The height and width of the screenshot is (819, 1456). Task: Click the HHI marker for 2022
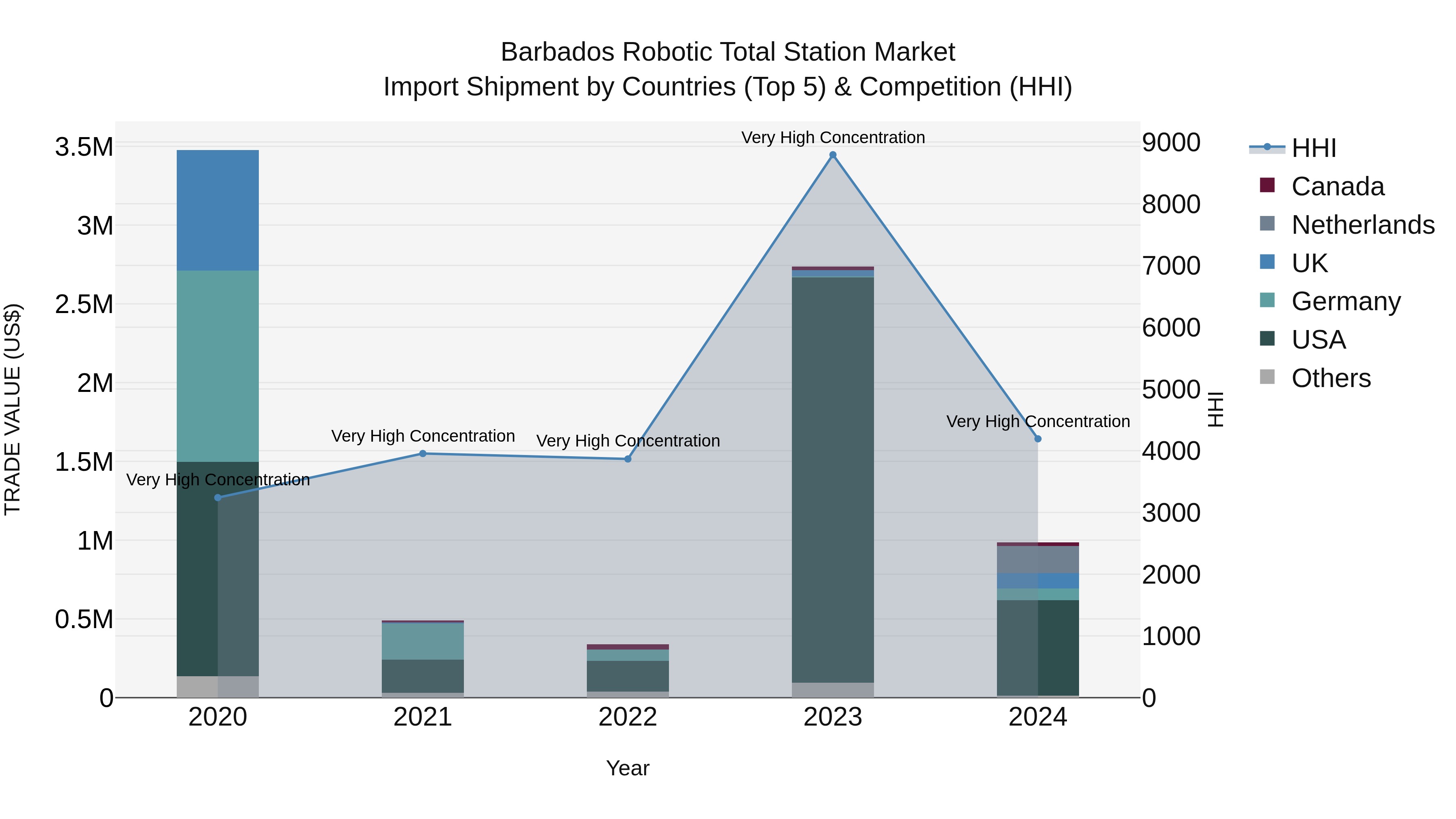click(x=627, y=459)
